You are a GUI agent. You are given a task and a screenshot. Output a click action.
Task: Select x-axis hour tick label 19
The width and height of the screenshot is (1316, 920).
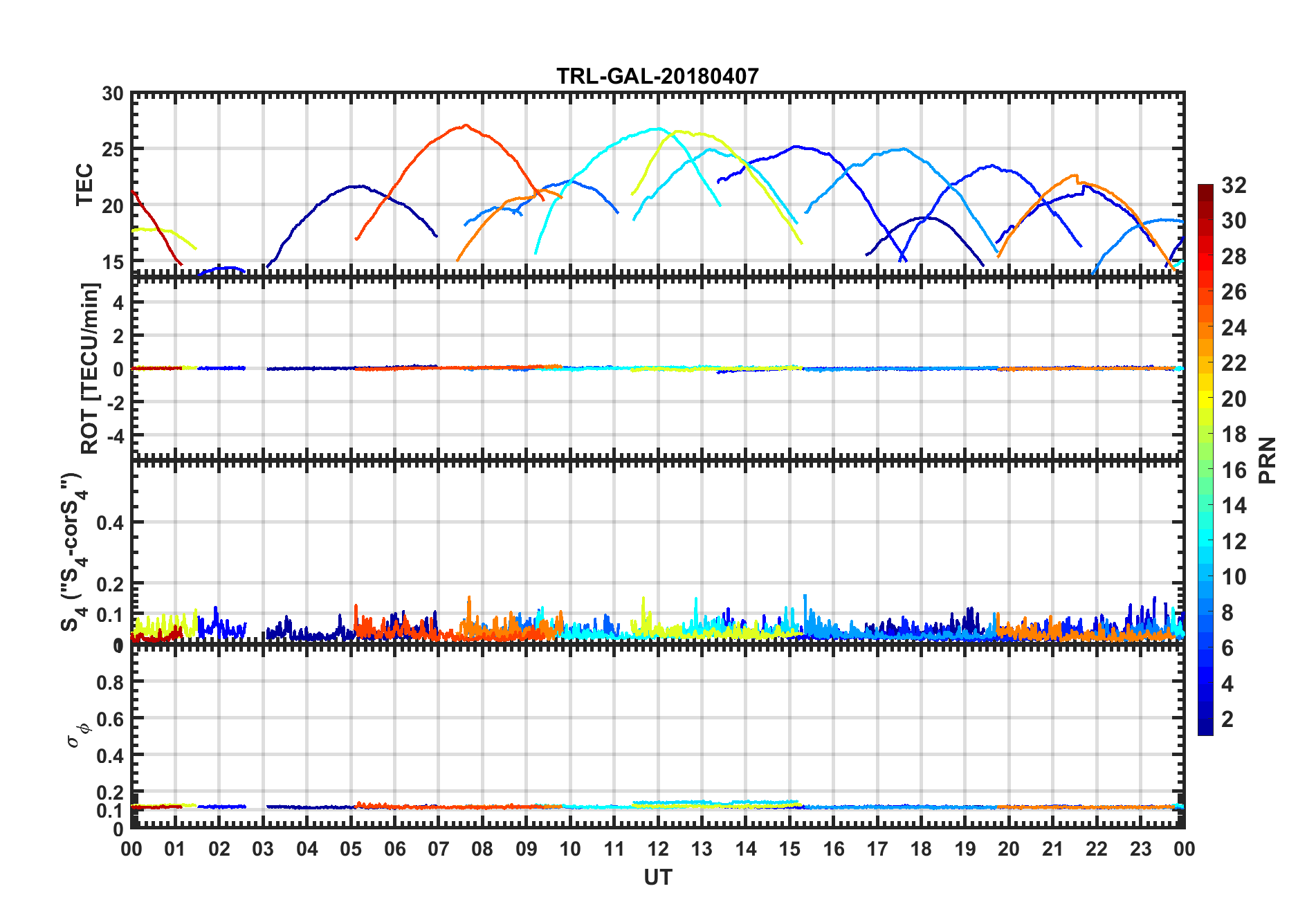tap(965, 849)
